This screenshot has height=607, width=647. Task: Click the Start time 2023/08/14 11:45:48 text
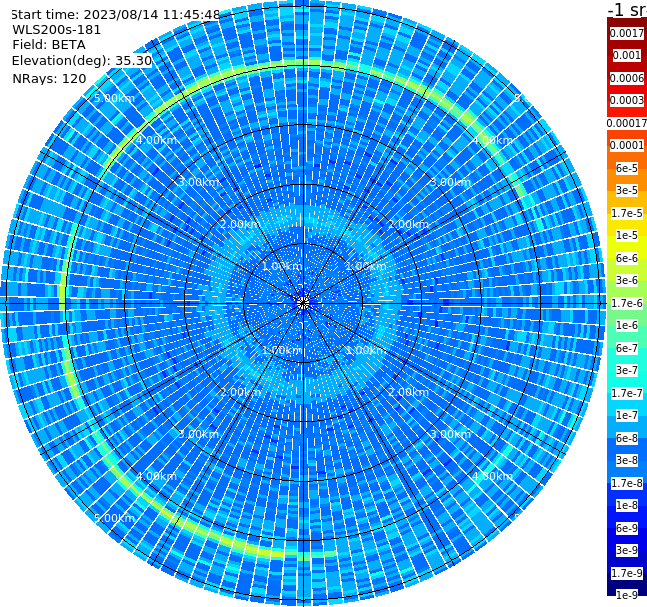(115, 15)
